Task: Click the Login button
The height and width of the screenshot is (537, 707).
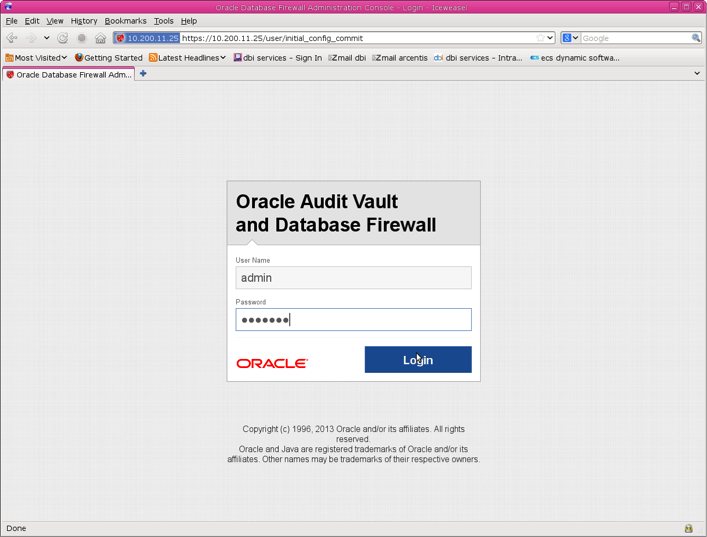Action: point(417,360)
